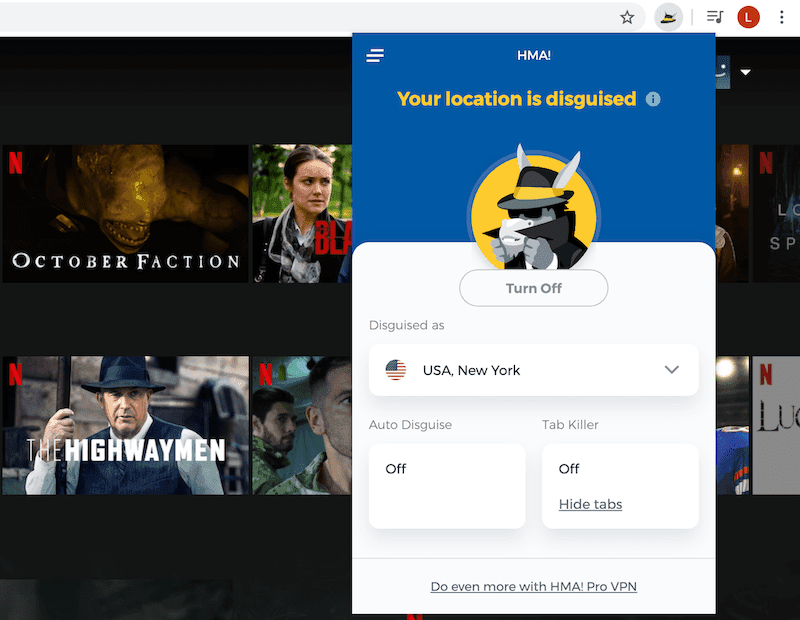Image resolution: width=800 pixels, height=620 pixels.
Task: Toggle the Tab Killer Off setting
Action: click(x=569, y=468)
